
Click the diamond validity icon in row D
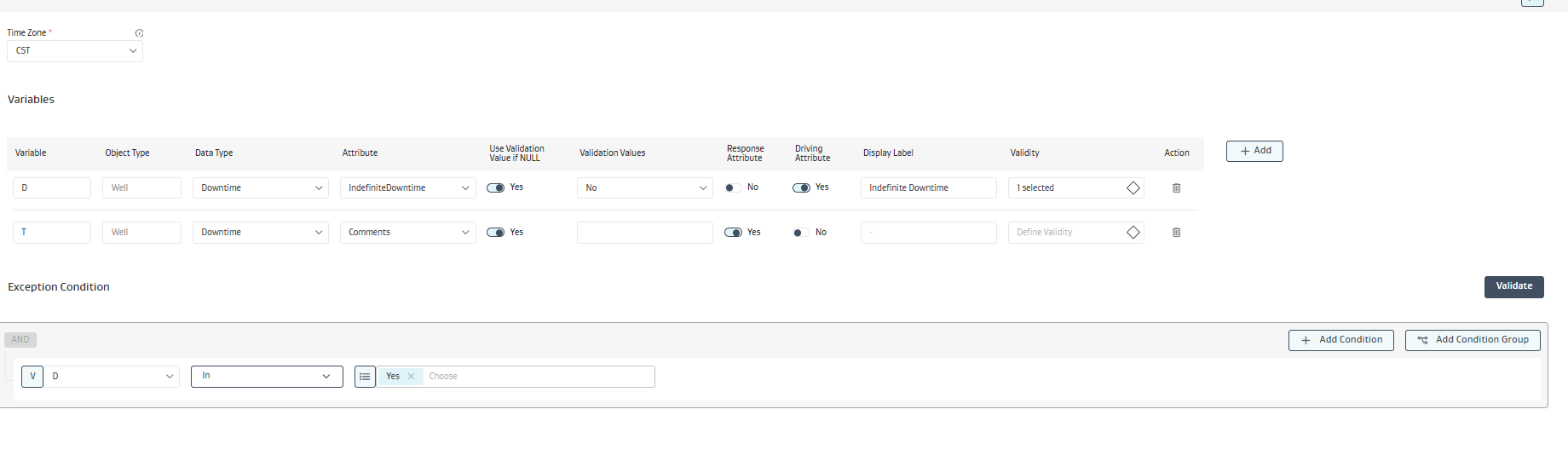(x=1133, y=188)
